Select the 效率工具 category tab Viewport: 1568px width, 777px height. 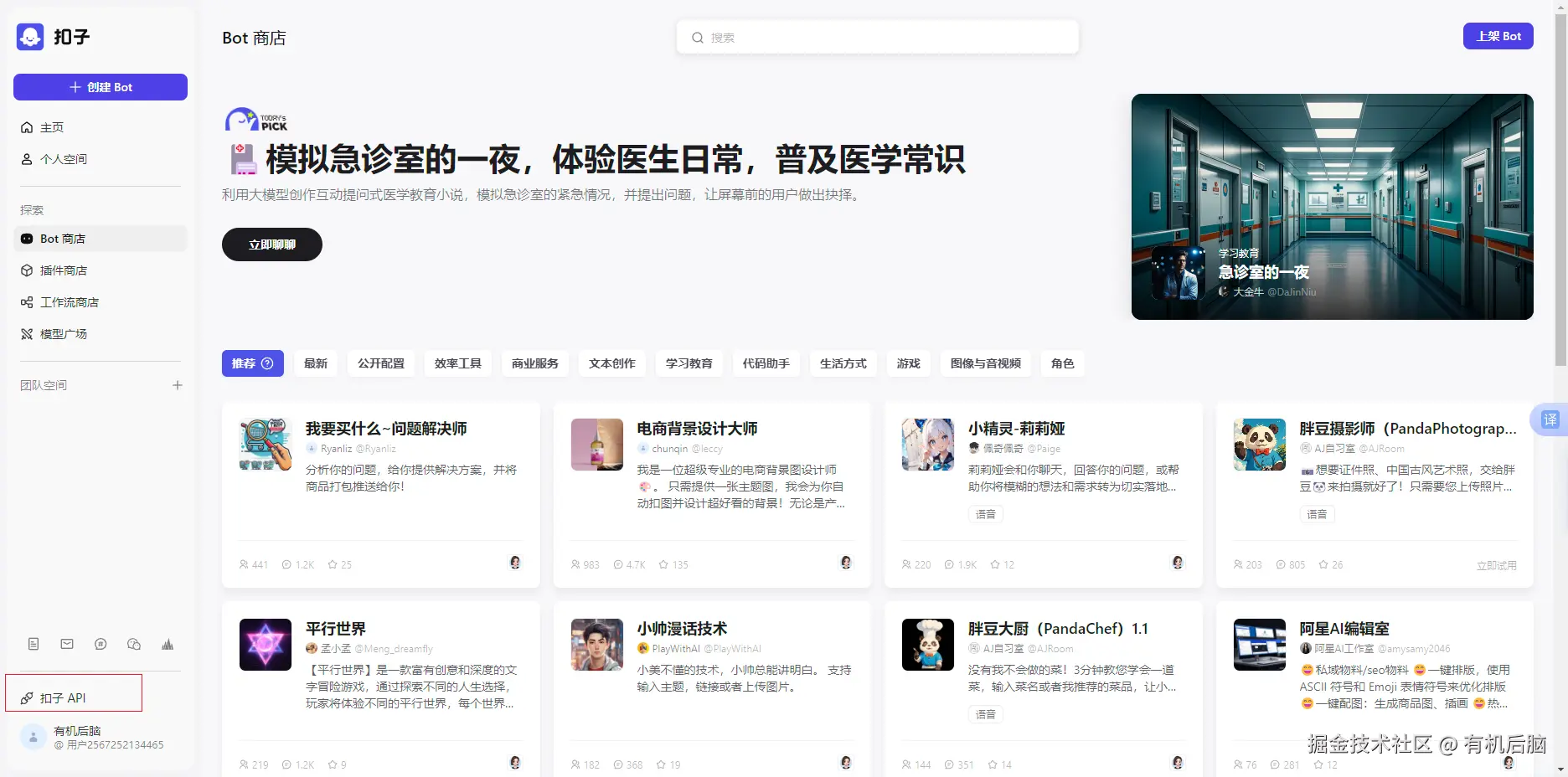[458, 363]
